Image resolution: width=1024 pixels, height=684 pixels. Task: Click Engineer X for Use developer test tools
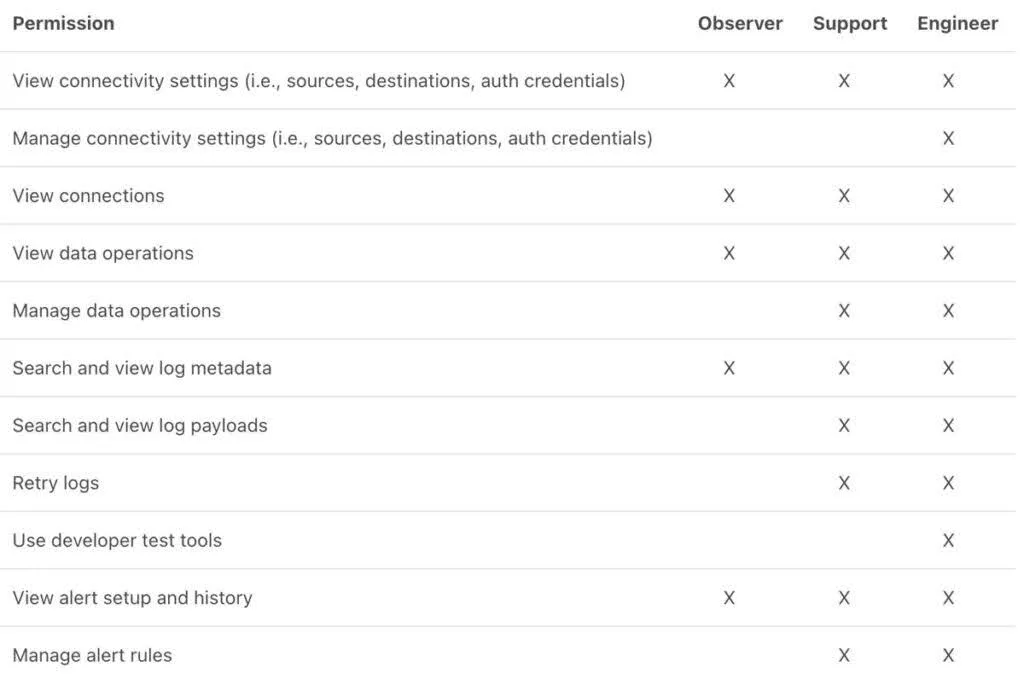pos(948,540)
